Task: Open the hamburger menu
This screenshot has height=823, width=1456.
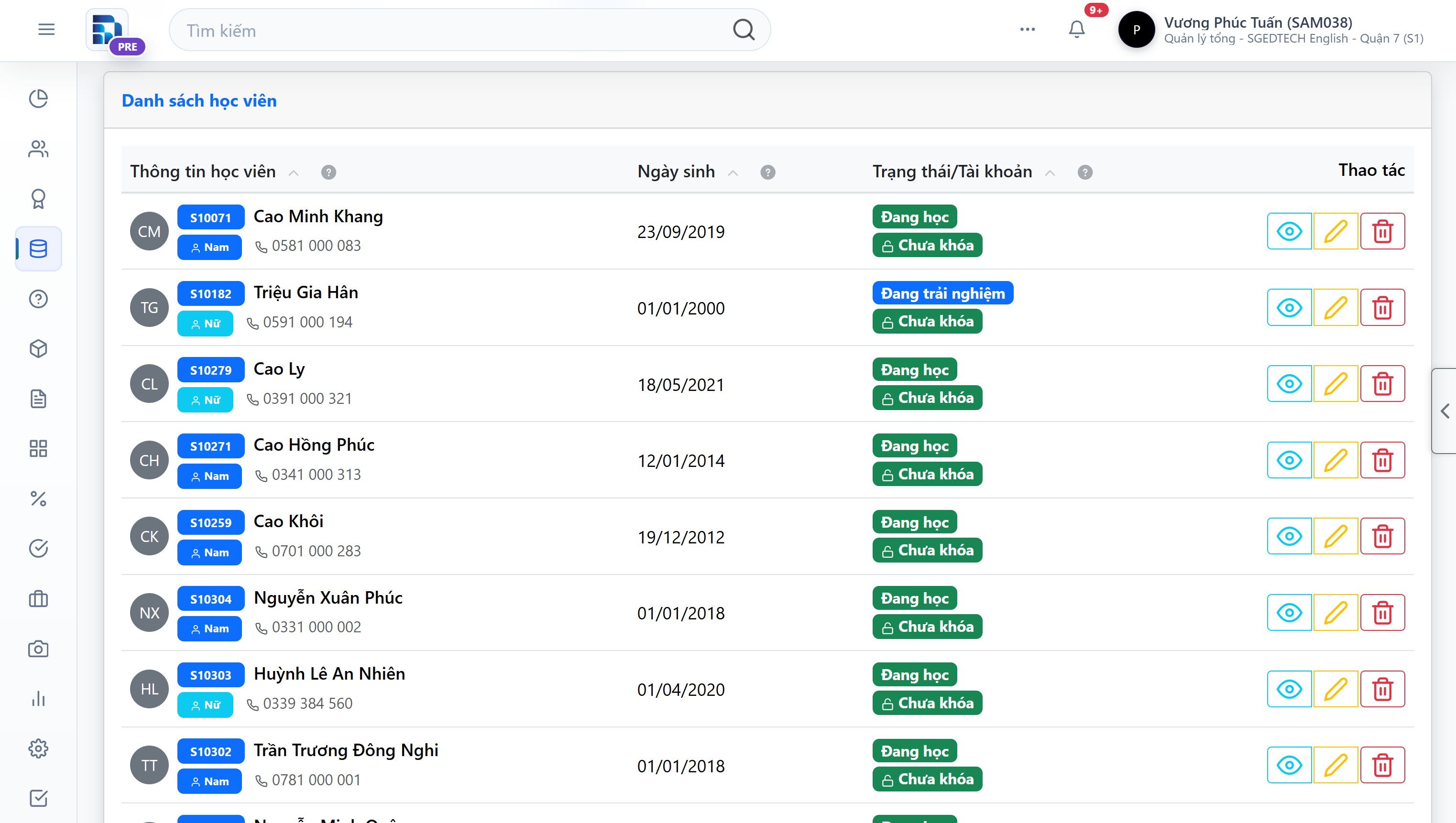Action: point(46,30)
